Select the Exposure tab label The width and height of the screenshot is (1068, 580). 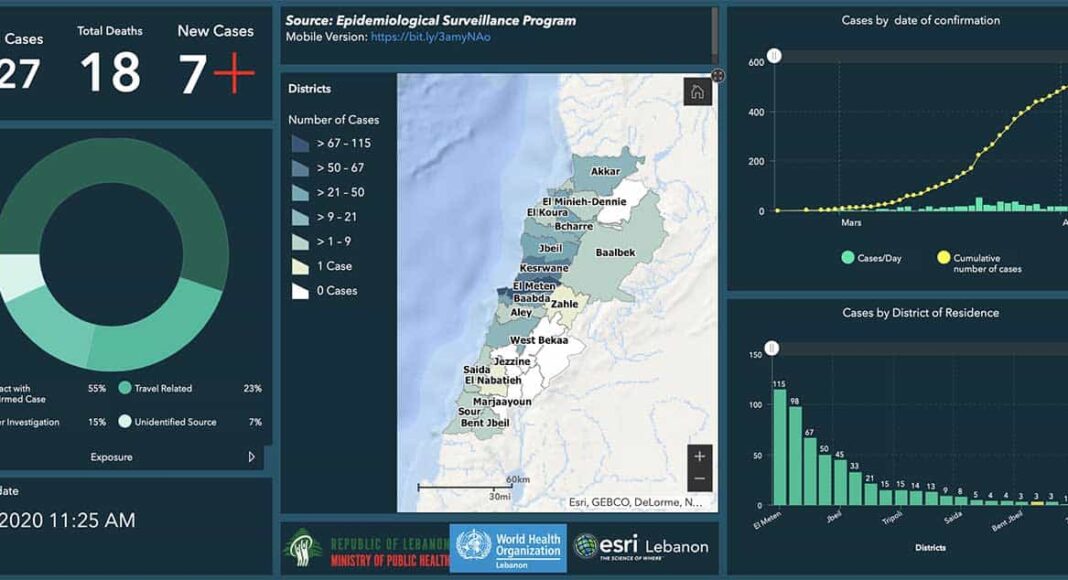pos(111,457)
